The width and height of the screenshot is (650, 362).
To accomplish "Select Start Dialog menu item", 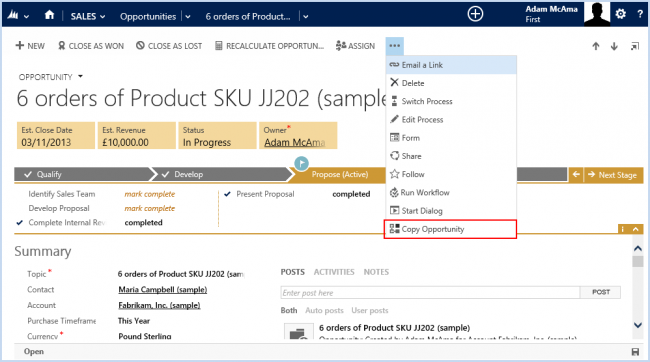I will tap(451, 211).
